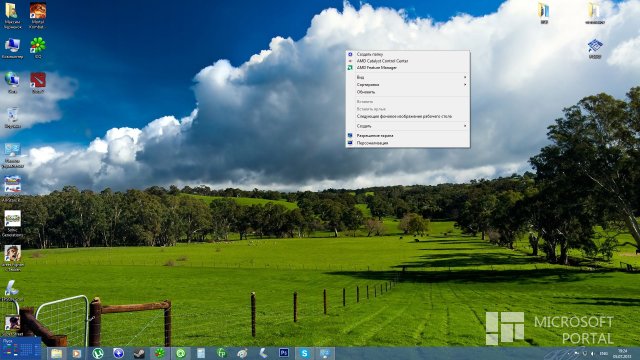The image size is (640, 360).
Task: Select the red knife desktop shortcut
Action: [x=38, y=82]
